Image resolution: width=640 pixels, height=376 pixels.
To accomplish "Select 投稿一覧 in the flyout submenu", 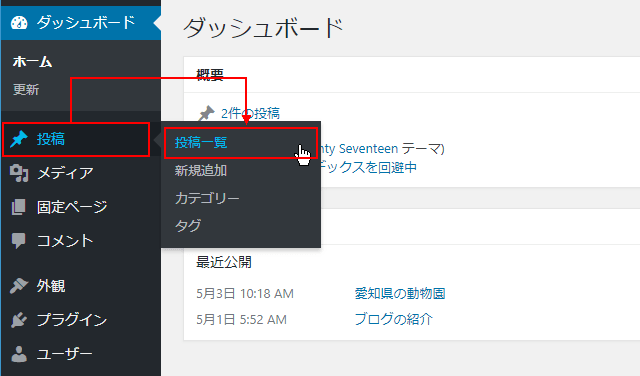I will pos(201,142).
